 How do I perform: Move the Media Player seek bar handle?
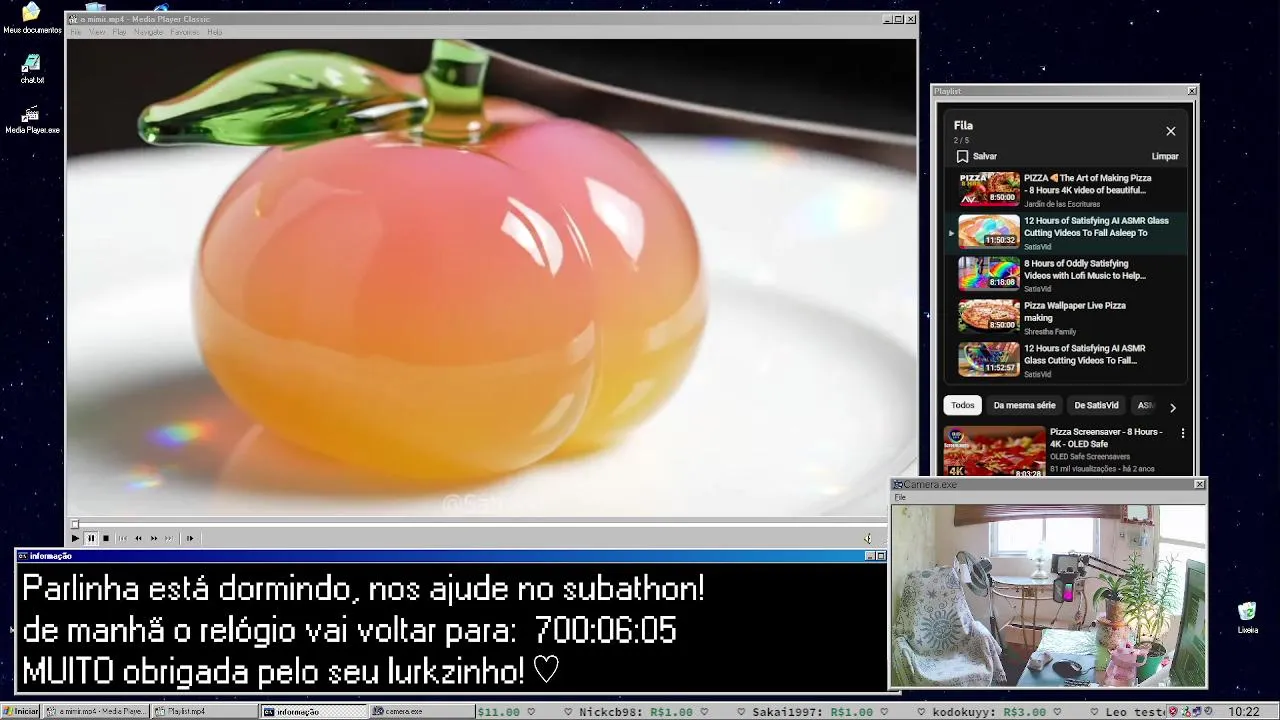tap(74, 524)
